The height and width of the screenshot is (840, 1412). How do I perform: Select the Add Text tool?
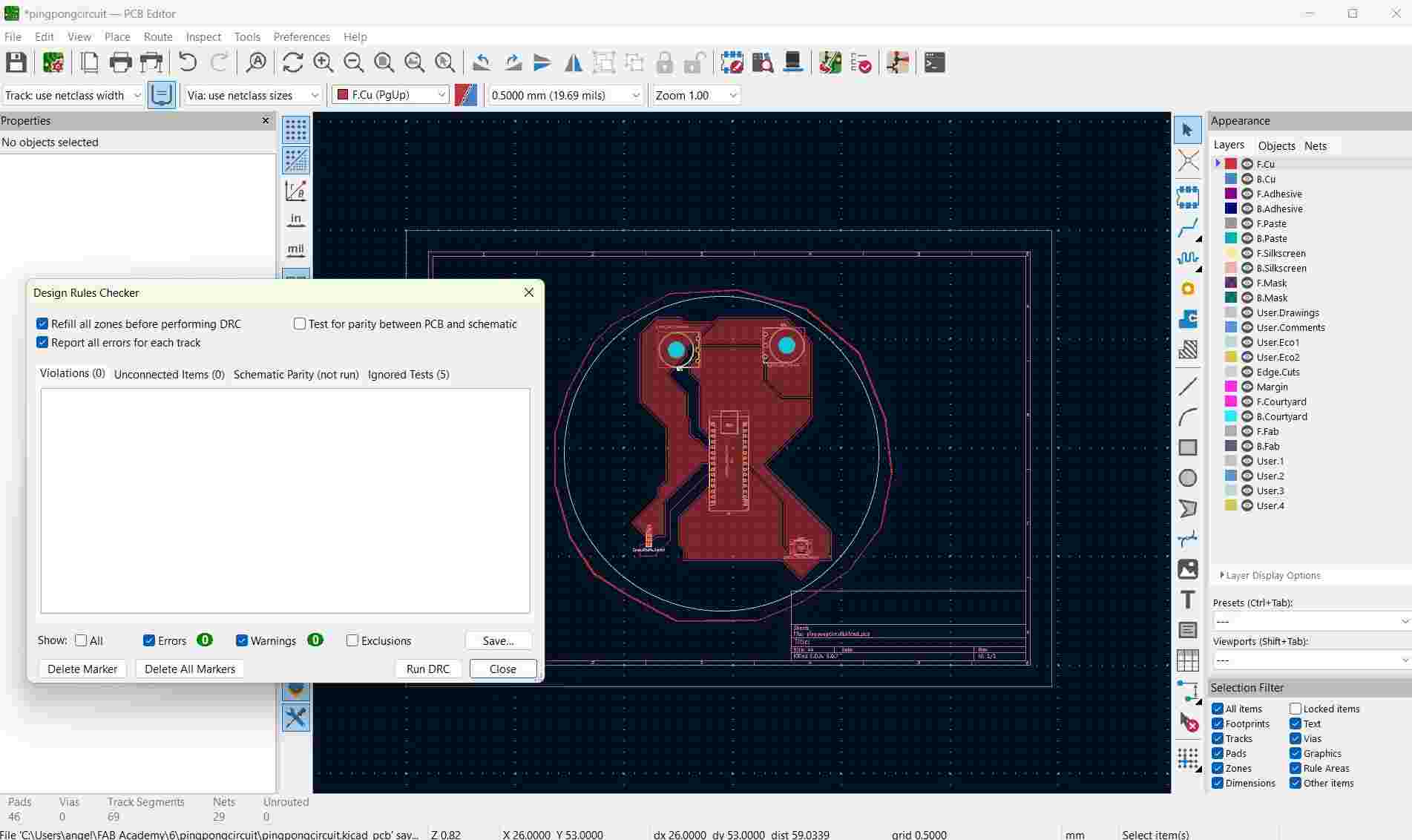1187,600
